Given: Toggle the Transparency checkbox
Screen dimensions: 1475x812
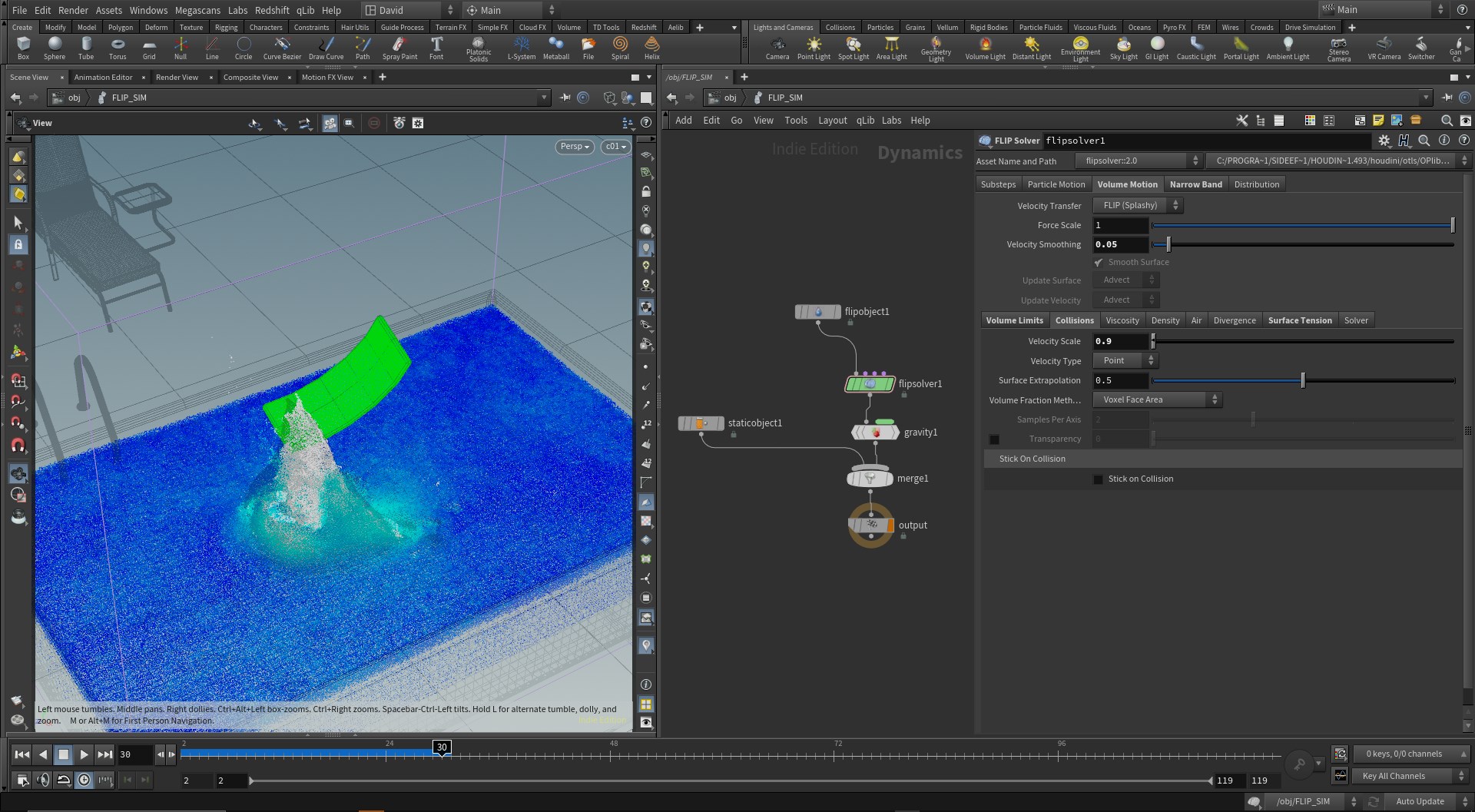Looking at the screenshot, I should (994, 439).
